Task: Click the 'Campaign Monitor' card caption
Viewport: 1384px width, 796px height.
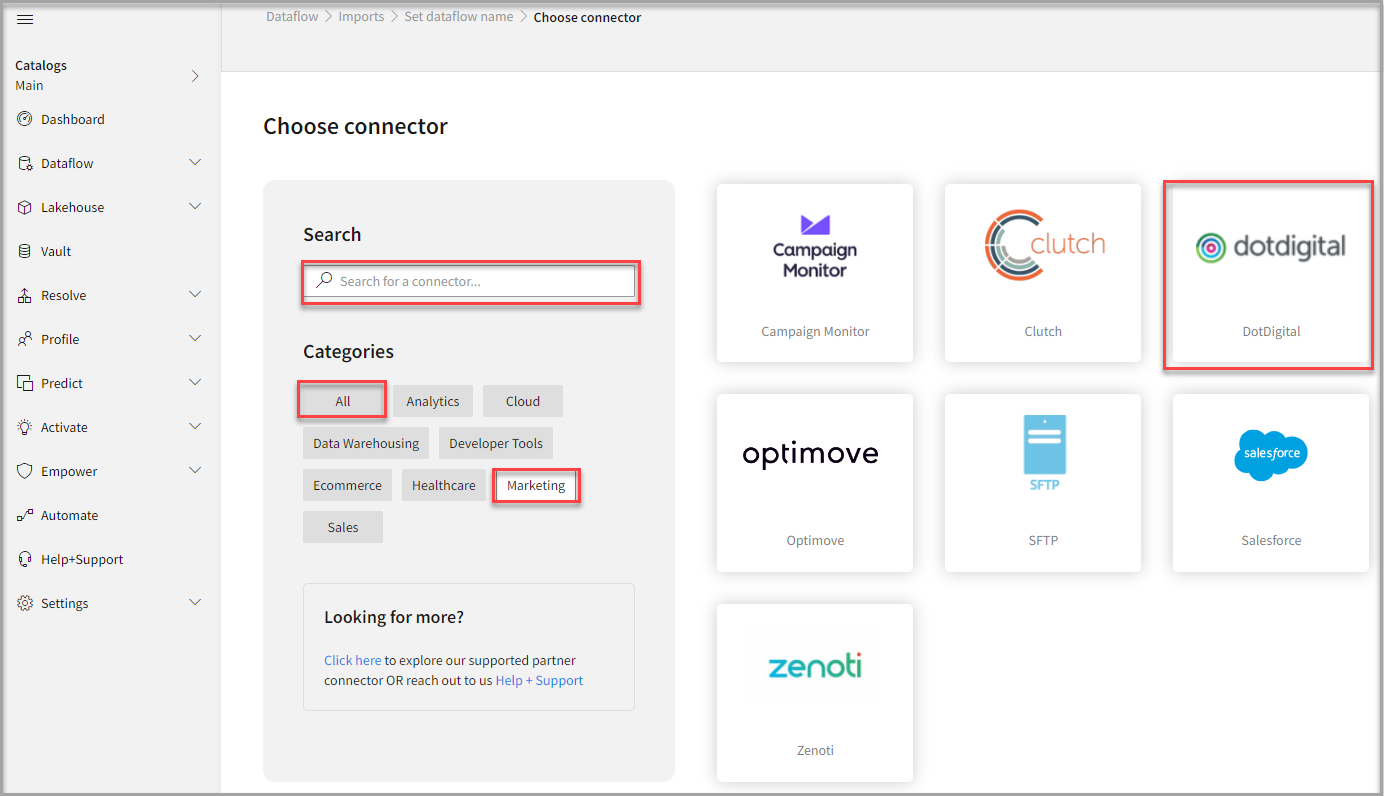Action: pos(815,331)
